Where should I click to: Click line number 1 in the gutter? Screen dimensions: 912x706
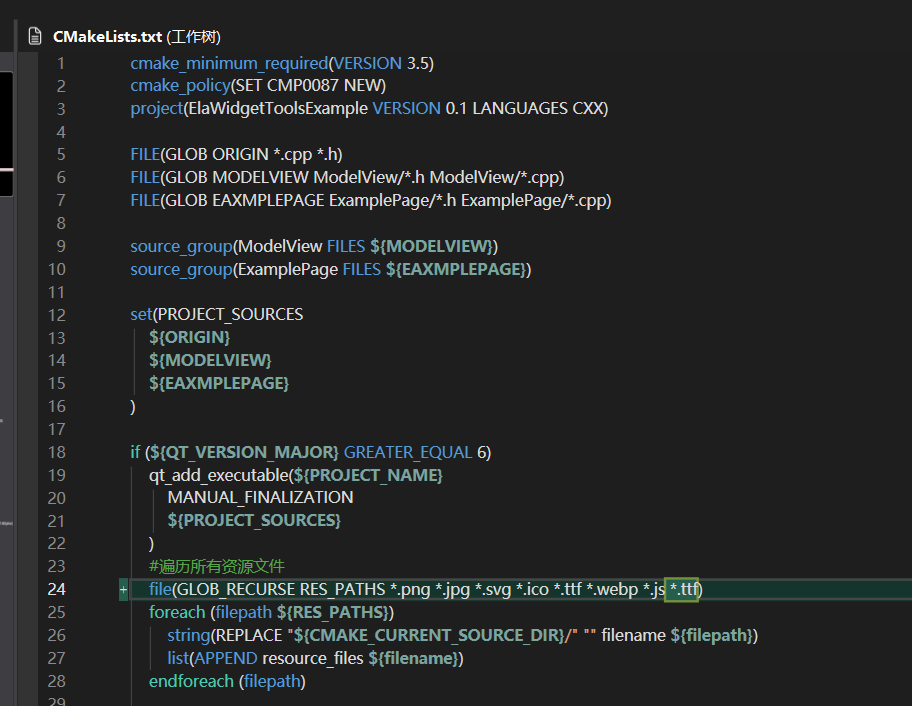[x=61, y=63]
